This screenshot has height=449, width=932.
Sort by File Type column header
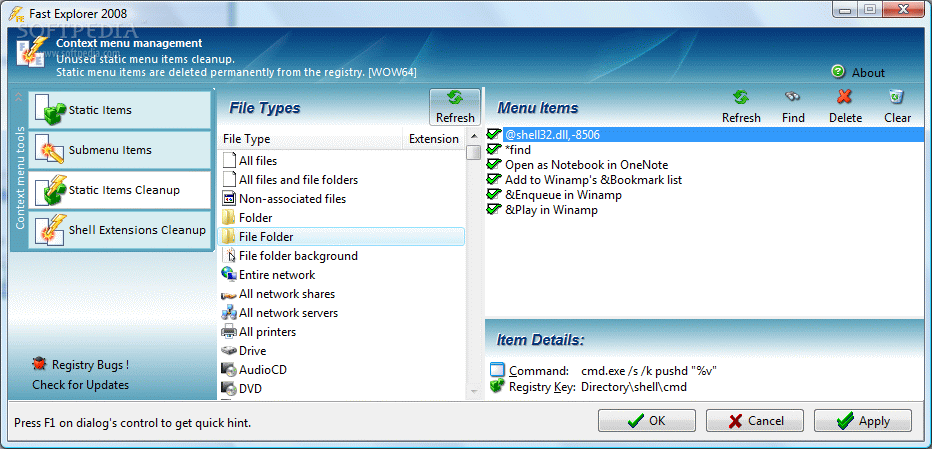[310, 139]
